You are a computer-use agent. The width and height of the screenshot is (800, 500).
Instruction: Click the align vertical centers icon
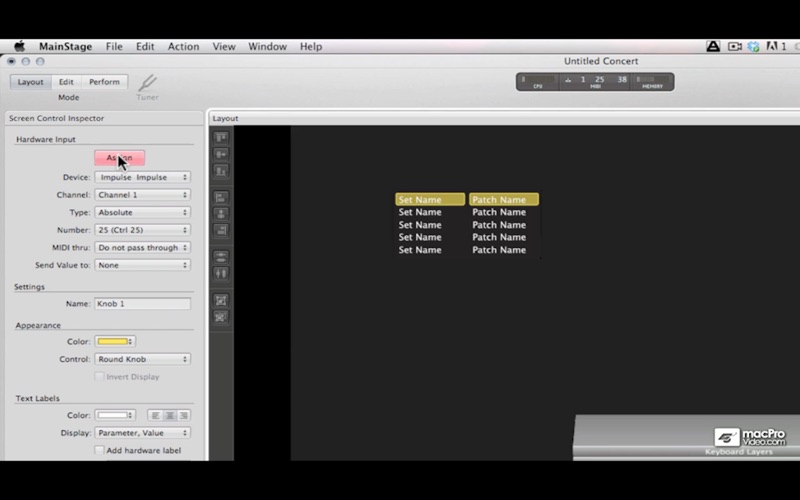click(x=221, y=154)
